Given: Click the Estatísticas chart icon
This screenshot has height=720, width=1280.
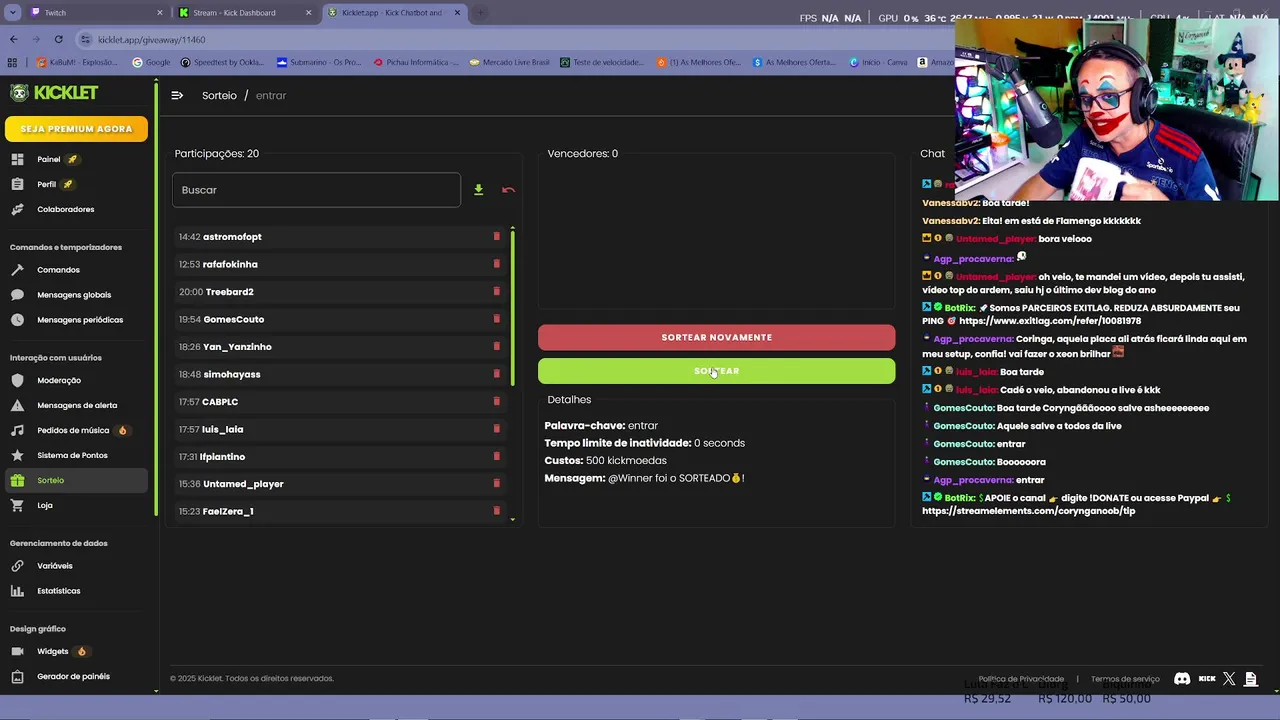Looking at the screenshot, I should [17, 591].
